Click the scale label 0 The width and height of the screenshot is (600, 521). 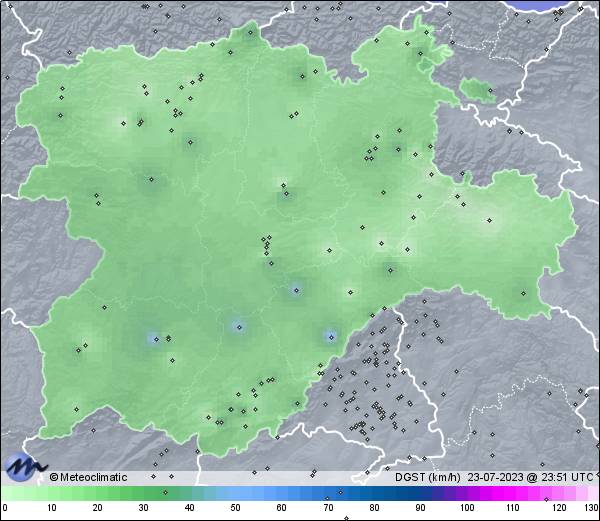click(5, 508)
